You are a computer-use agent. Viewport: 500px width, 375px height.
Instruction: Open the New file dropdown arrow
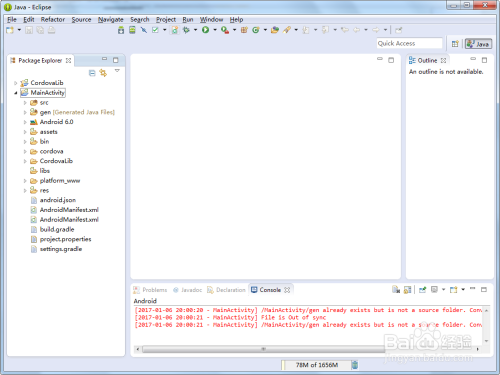pos(19,30)
